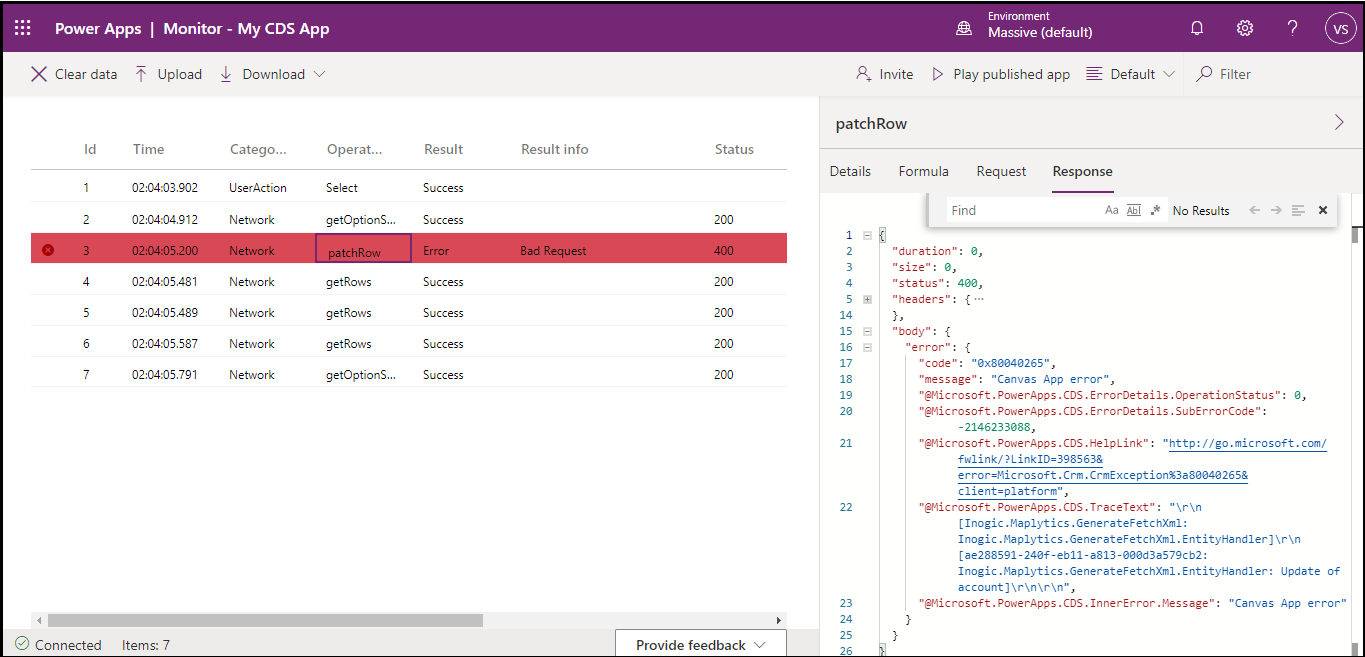The width and height of the screenshot is (1365, 657).
Task: Click the horizontal scrollbar right arrow
Action: pyautogui.click(x=780, y=620)
